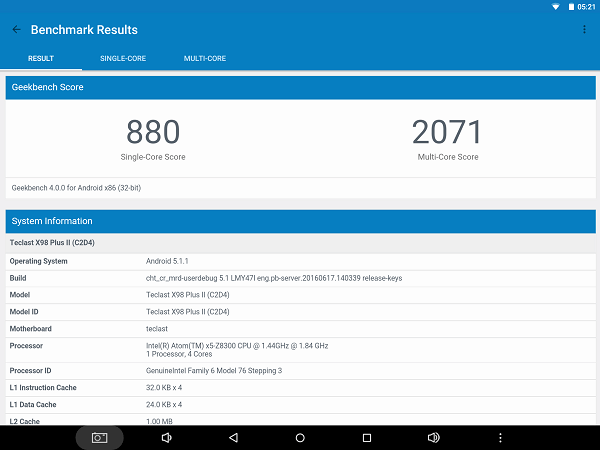
Task: Tap the Model ID row value
Action: click(x=188, y=312)
